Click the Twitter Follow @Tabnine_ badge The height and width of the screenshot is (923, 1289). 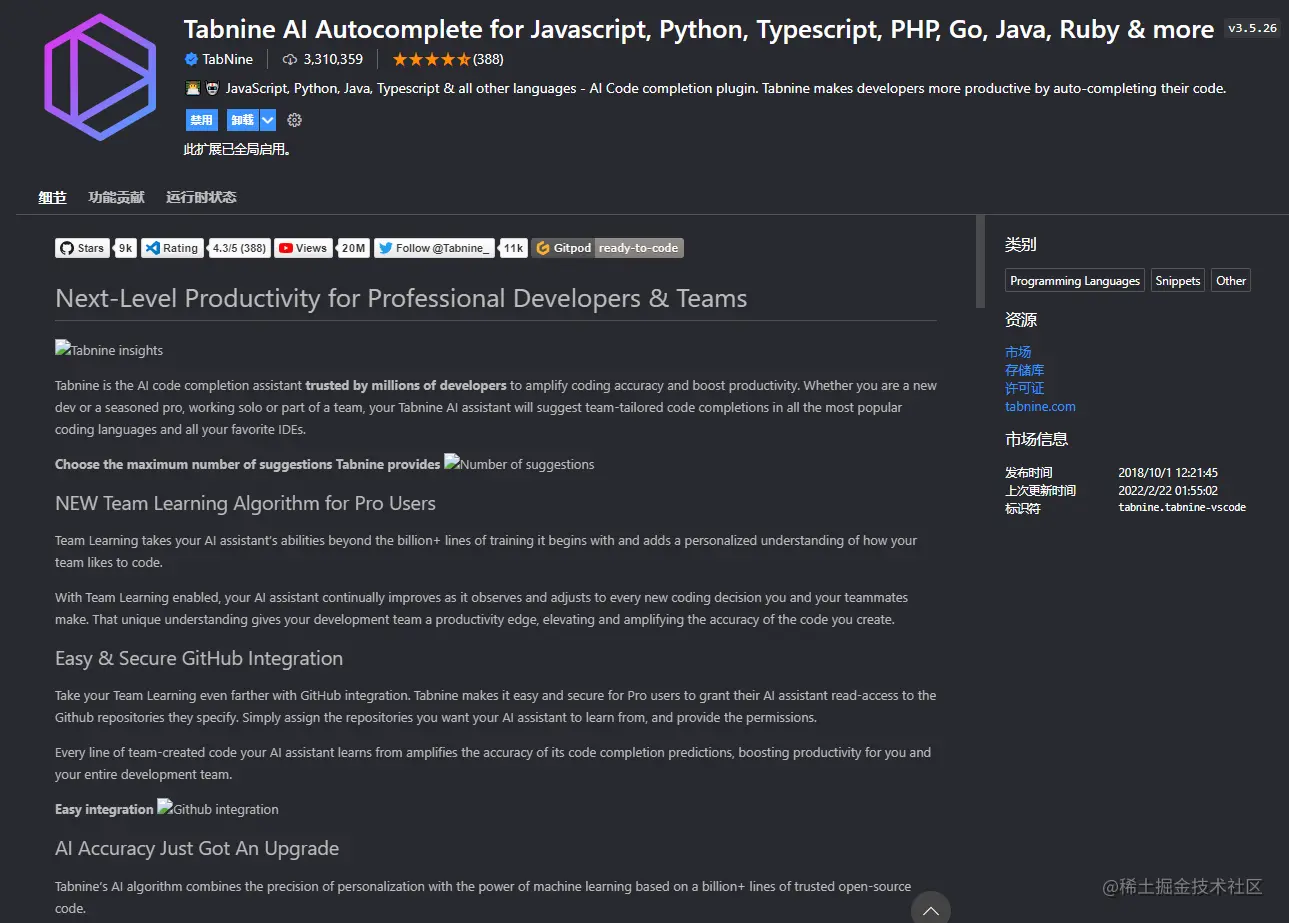pos(435,248)
